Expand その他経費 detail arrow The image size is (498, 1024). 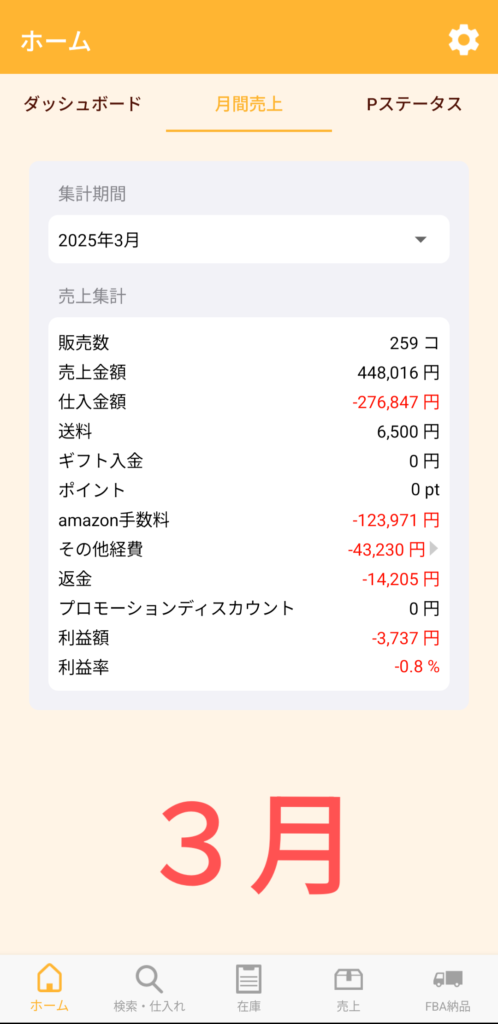coord(433,549)
